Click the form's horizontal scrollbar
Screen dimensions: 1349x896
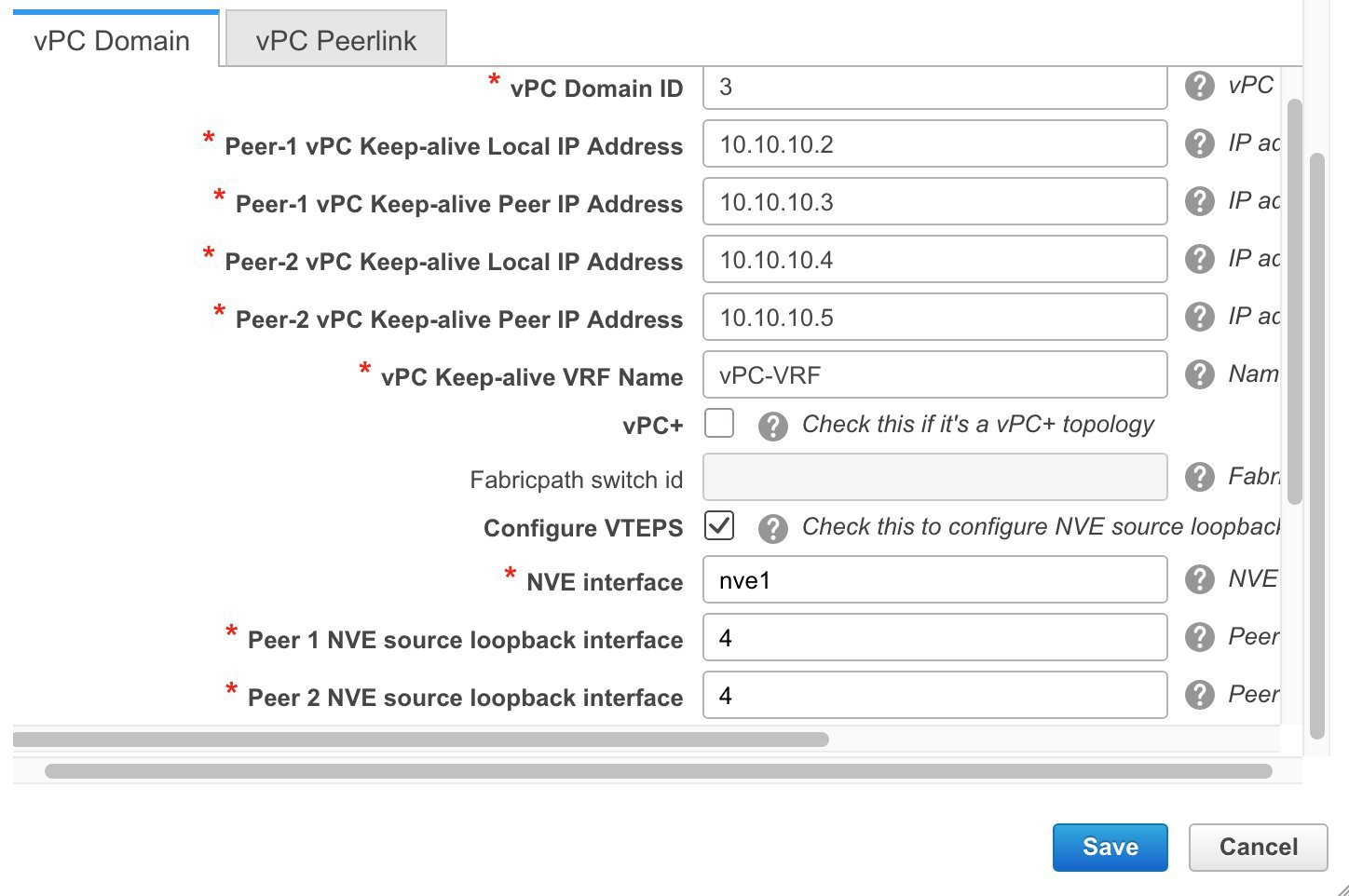click(x=420, y=740)
